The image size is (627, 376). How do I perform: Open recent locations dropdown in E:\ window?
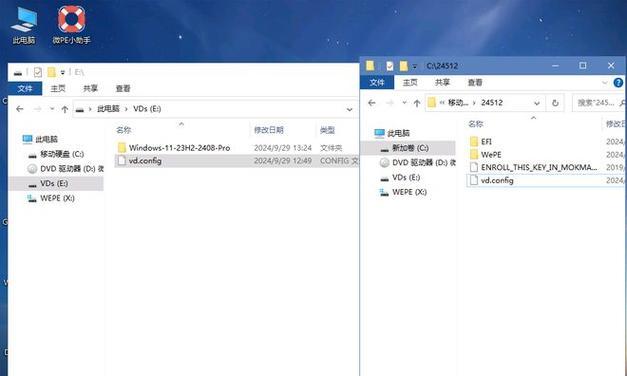52,109
